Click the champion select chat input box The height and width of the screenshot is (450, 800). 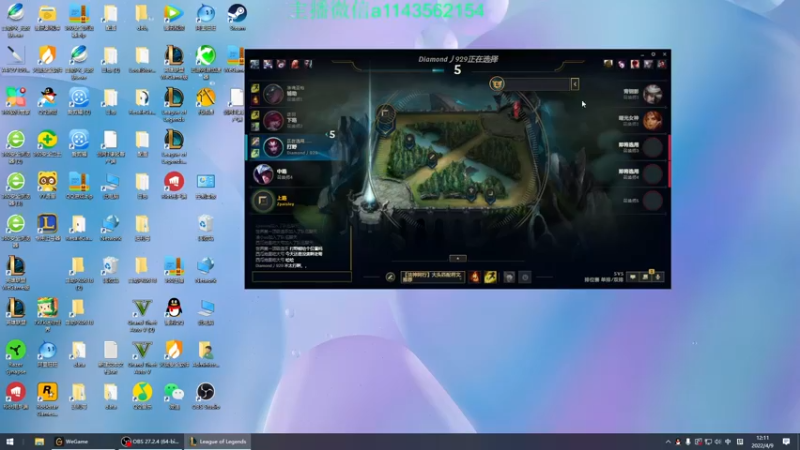[x=302, y=277]
